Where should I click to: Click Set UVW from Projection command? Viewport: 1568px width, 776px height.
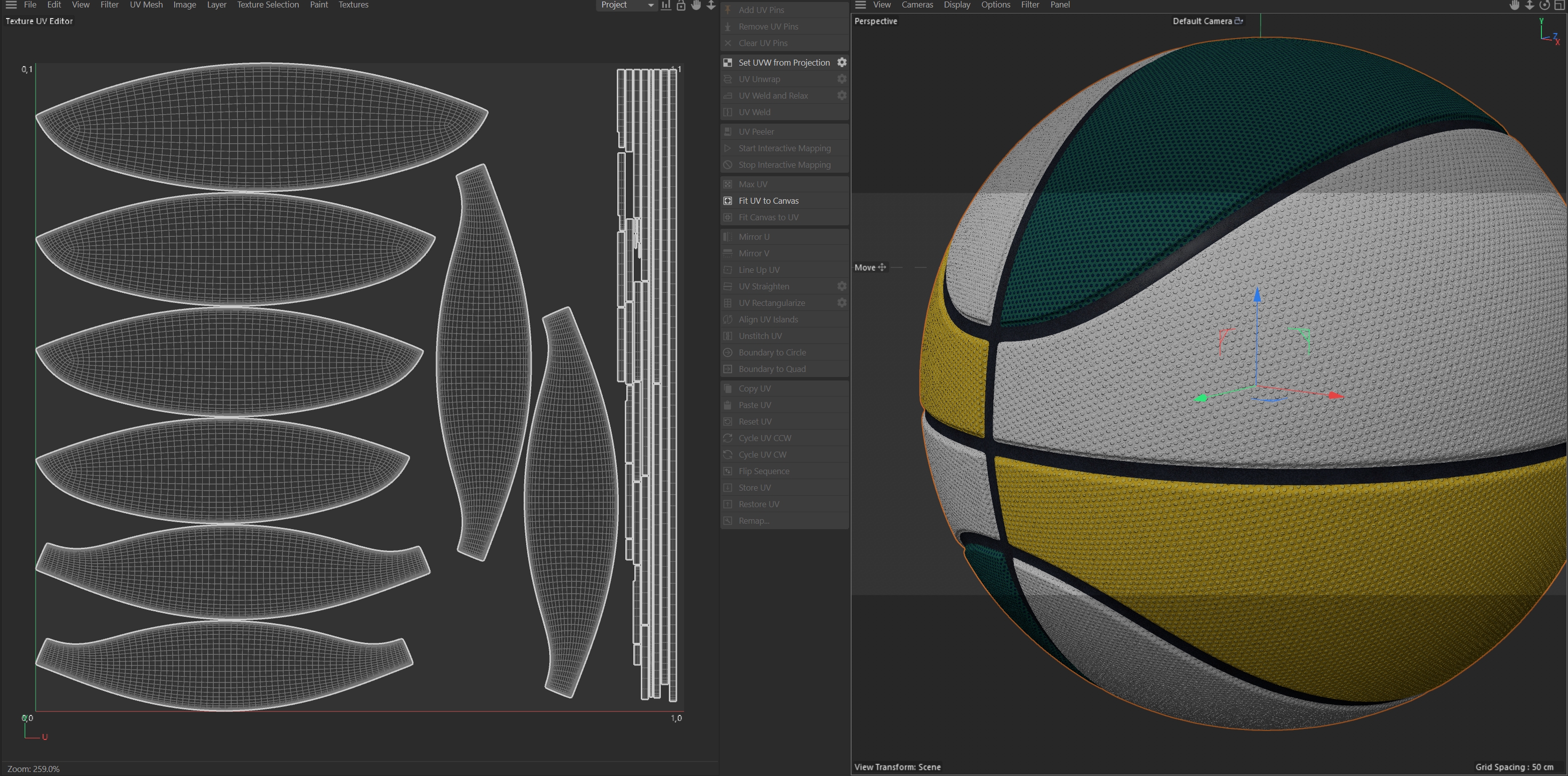tap(783, 62)
